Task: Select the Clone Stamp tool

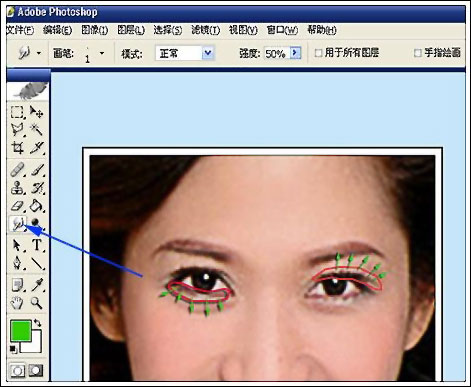Action: [x=17, y=188]
